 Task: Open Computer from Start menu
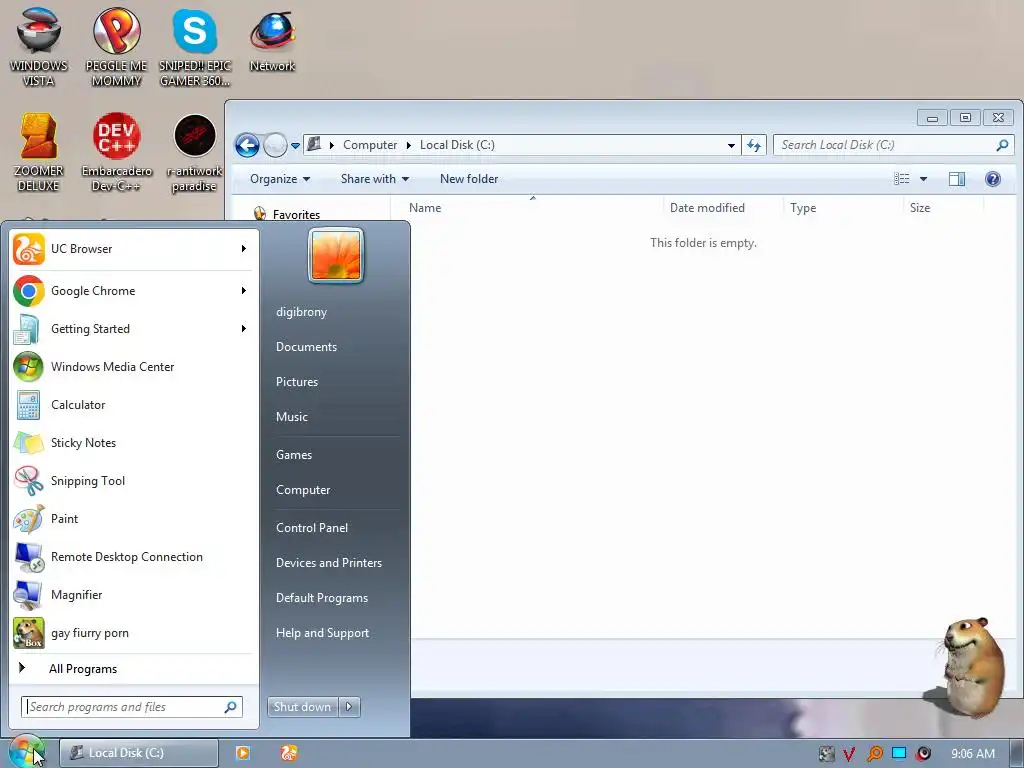click(303, 490)
